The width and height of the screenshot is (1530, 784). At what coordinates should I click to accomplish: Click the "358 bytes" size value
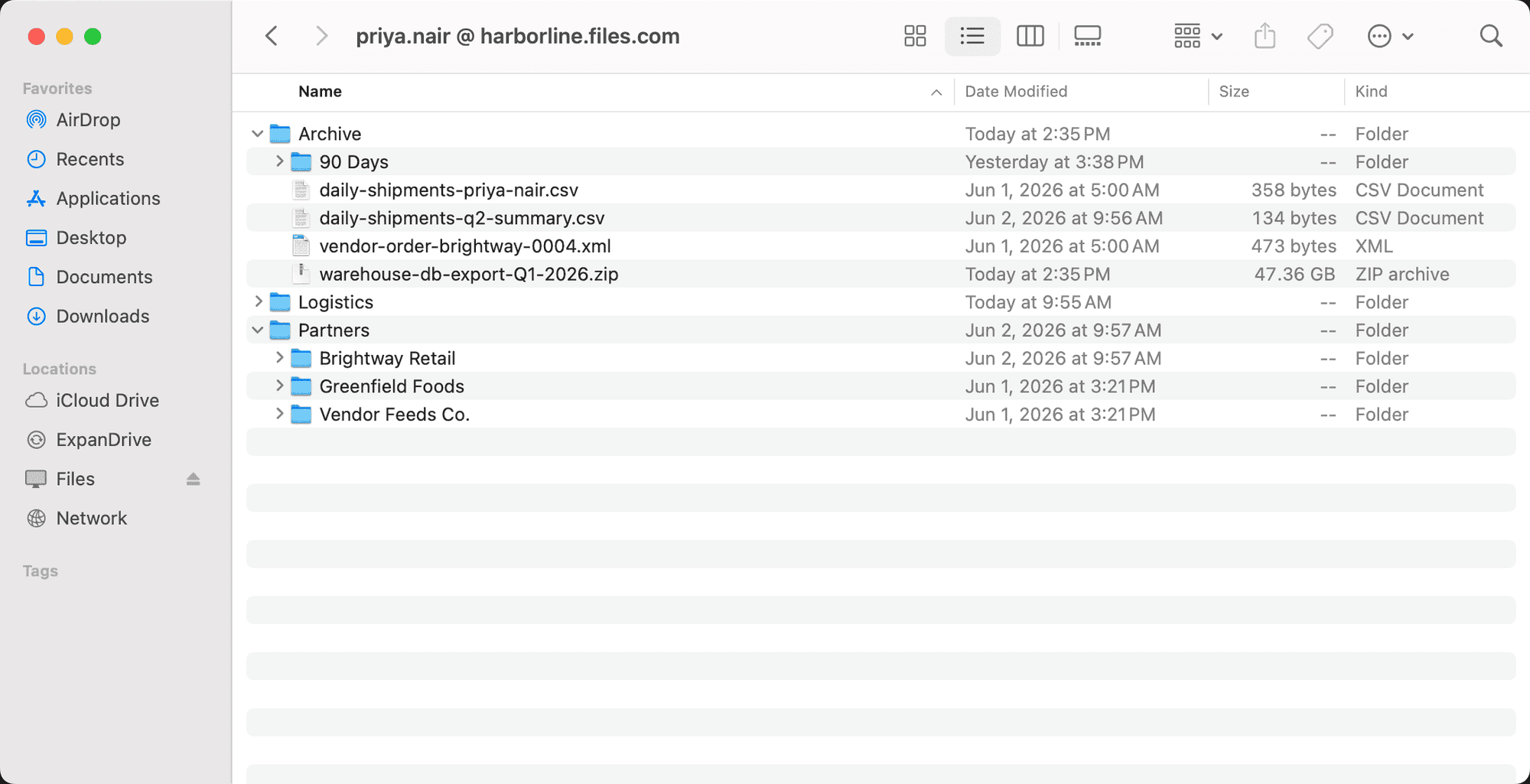[x=1294, y=190]
